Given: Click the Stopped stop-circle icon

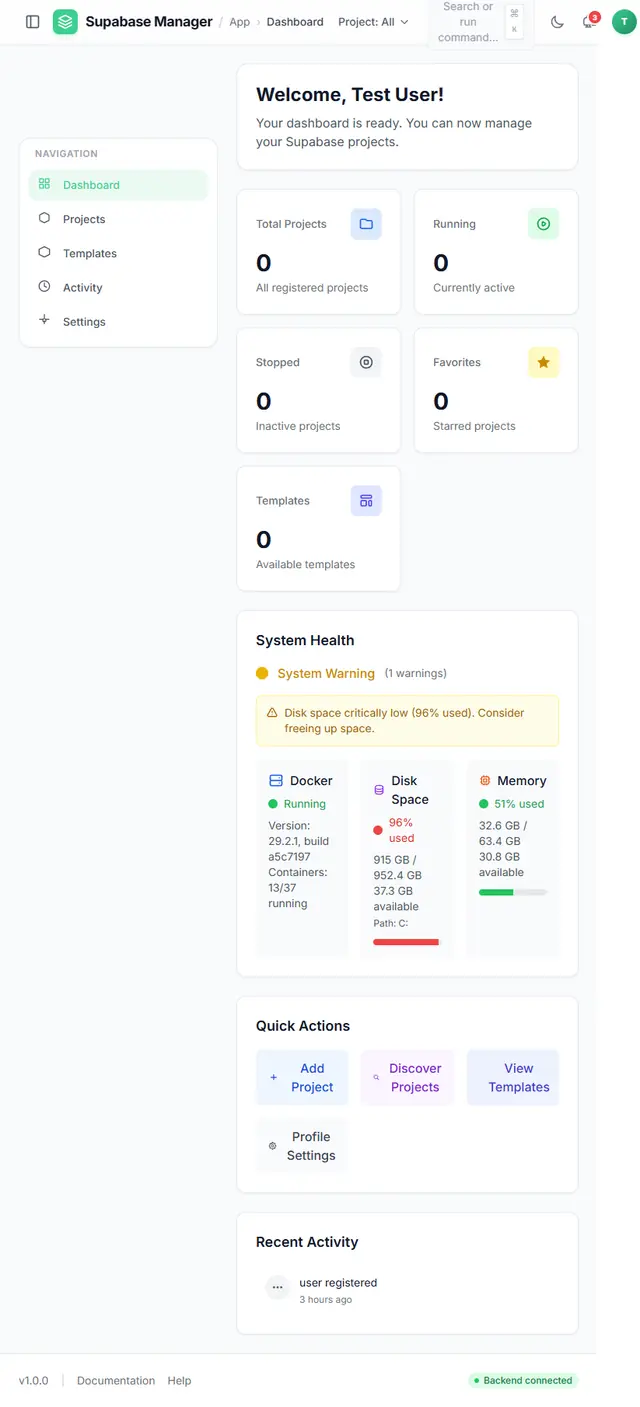Looking at the screenshot, I should 366,362.
